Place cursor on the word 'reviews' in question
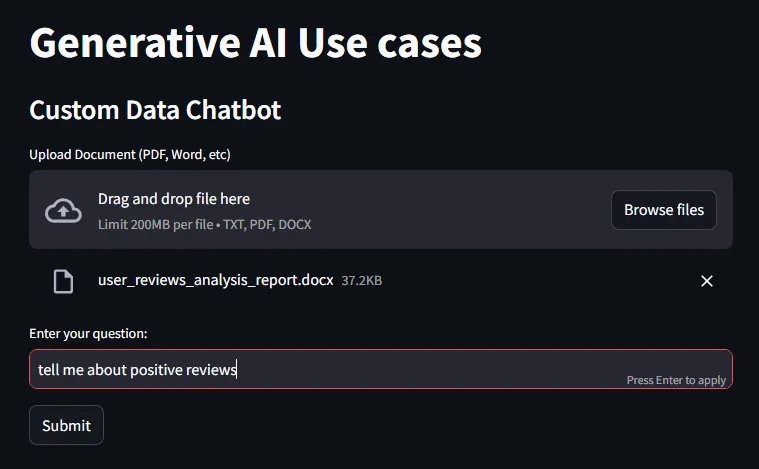Image resolution: width=759 pixels, height=469 pixels. tap(211, 370)
